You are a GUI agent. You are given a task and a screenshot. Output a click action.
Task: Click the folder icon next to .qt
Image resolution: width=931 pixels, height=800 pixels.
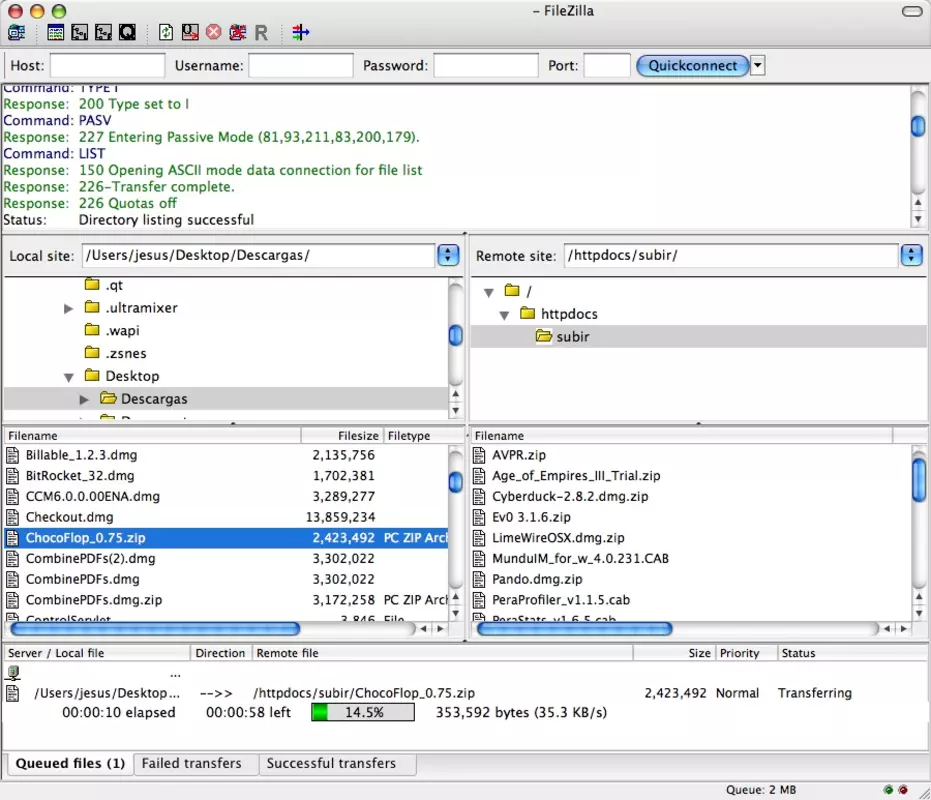[92, 284]
